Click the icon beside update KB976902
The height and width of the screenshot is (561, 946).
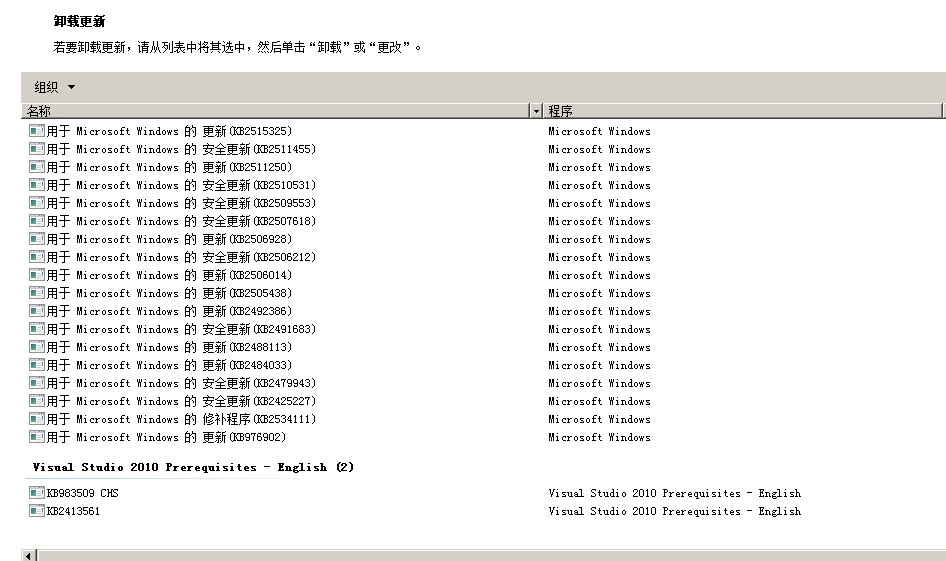point(37,437)
